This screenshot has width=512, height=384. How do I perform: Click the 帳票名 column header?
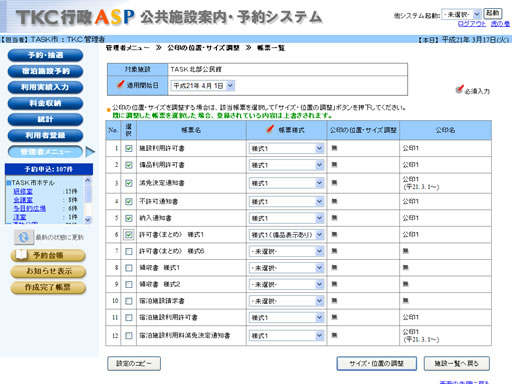coord(191,130)
